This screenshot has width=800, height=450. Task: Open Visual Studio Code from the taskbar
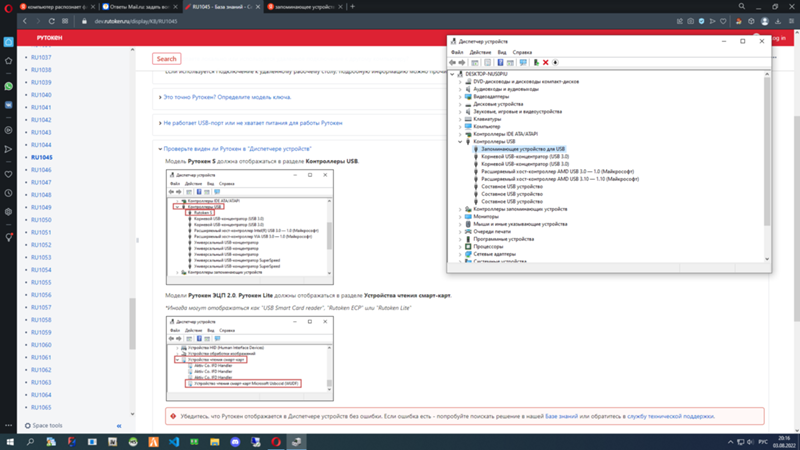pyautogui.click(x=174, y=442)
